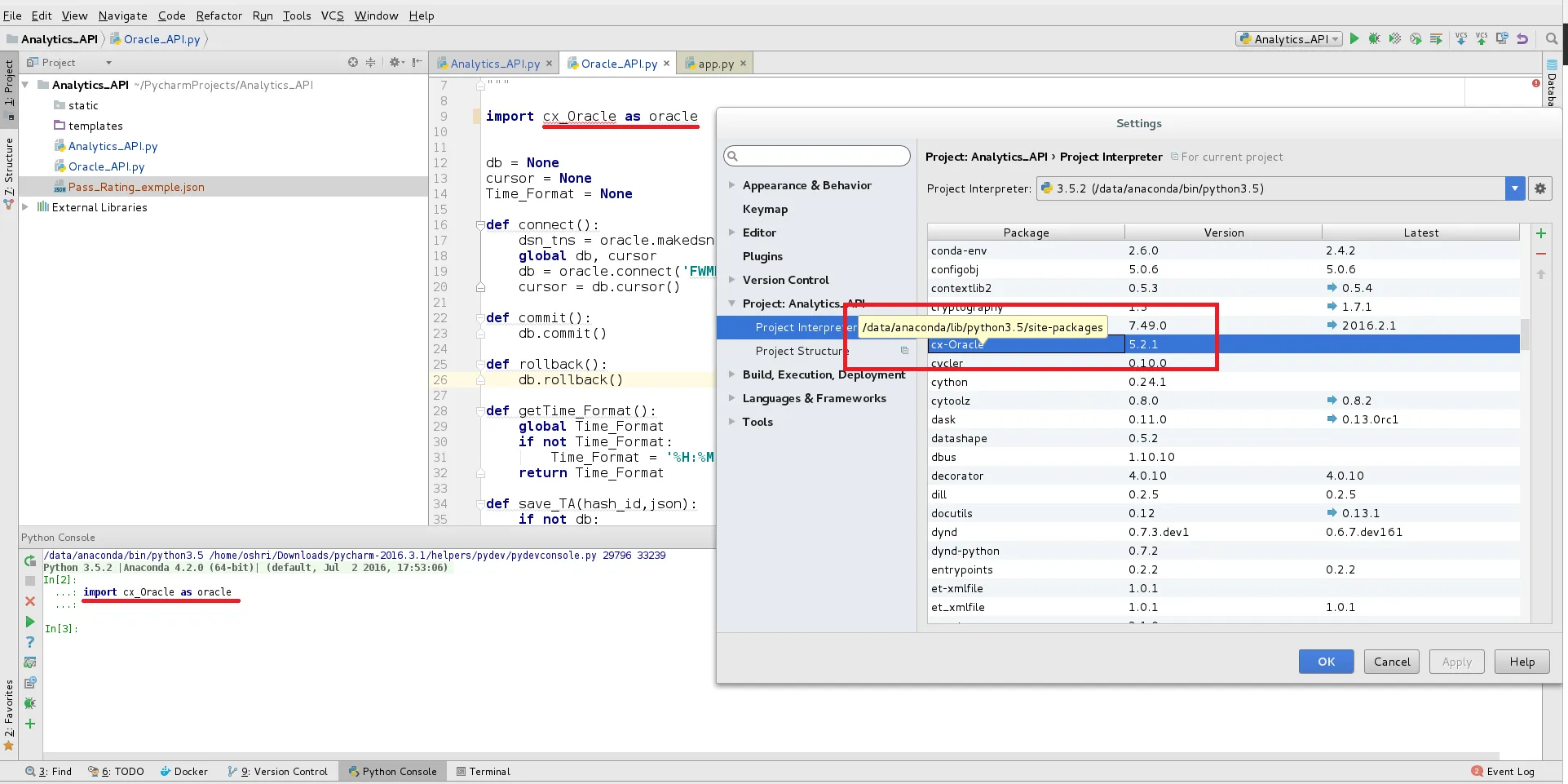Expand the Languages & Frameworks section
Viewport: 1568px width, 784px height.
731,398
